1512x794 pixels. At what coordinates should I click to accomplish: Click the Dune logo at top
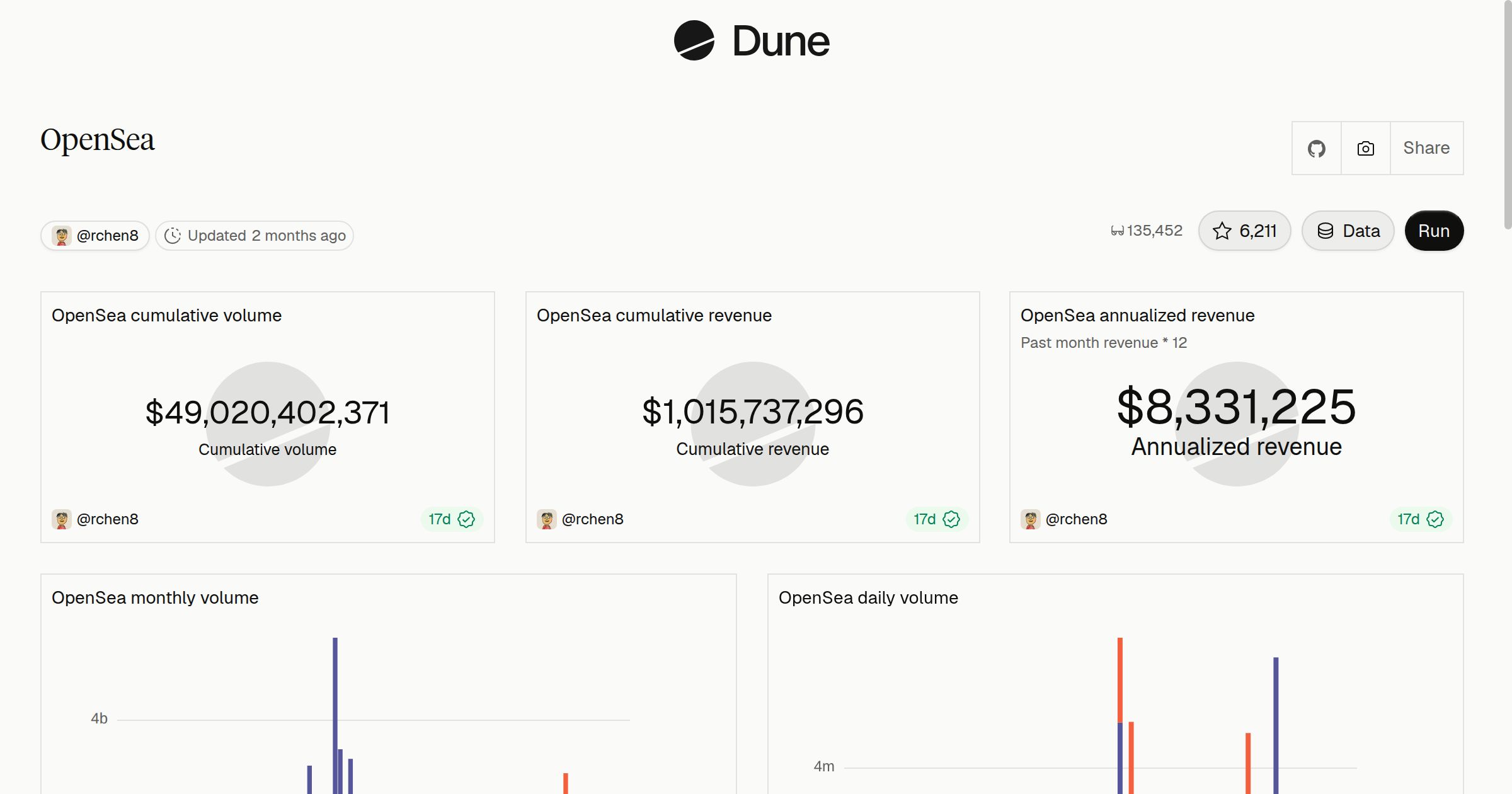752,41
